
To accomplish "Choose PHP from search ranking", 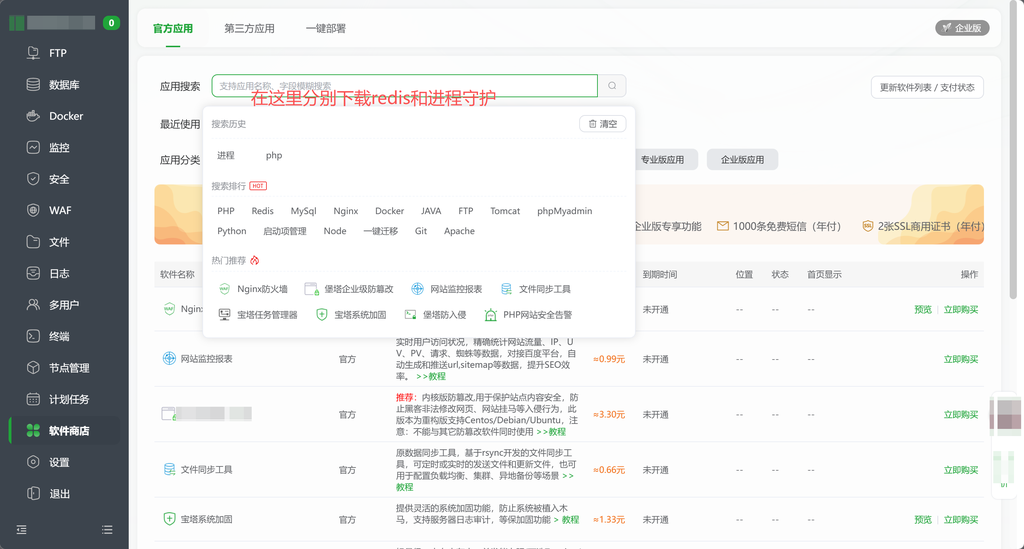I will [x=226, y=211].
